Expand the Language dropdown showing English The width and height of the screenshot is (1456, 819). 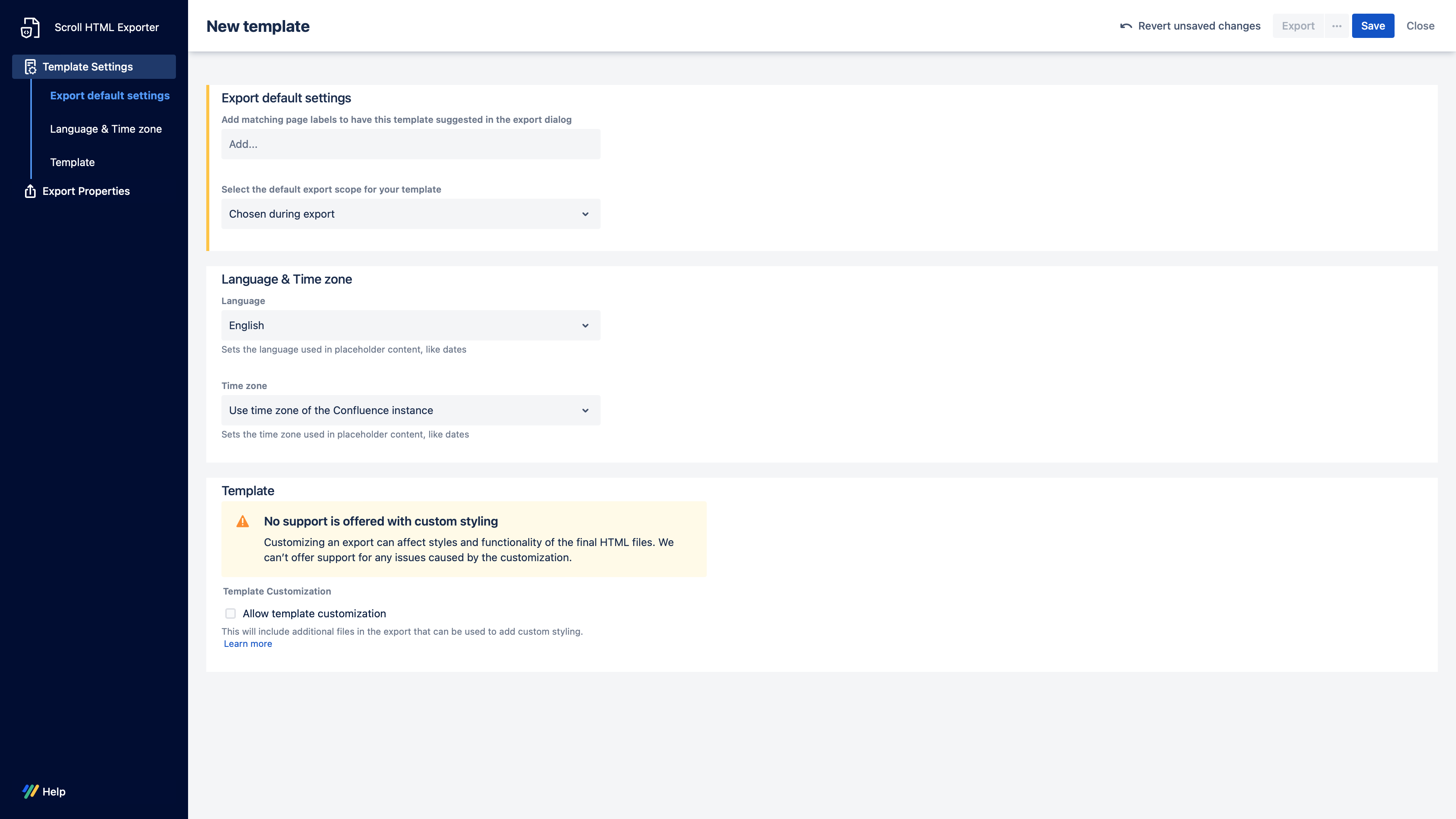(x=410, y=326)
